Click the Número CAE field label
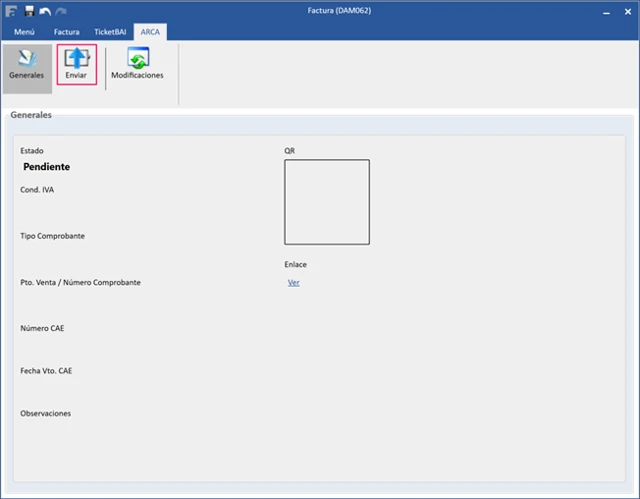640x499 pixels. pyautogui.click(x=42, y=328)
